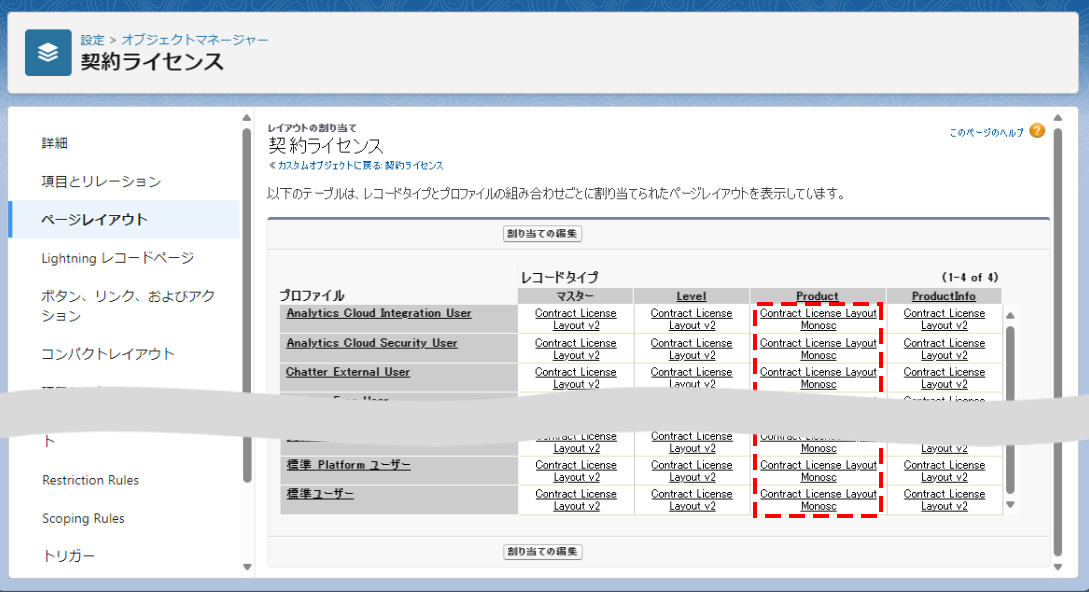The width and height of the screenshot is (1089, 592).
Task: Open Scoping Rules sidebar item
Action: coord(83,518)
